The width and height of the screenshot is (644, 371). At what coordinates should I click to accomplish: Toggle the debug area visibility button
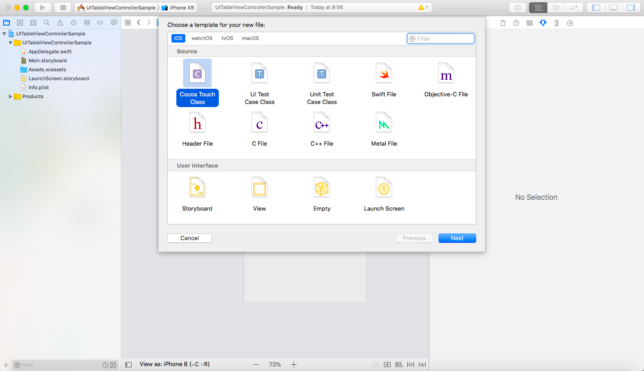pyautogui.click(x=613, y=7)
